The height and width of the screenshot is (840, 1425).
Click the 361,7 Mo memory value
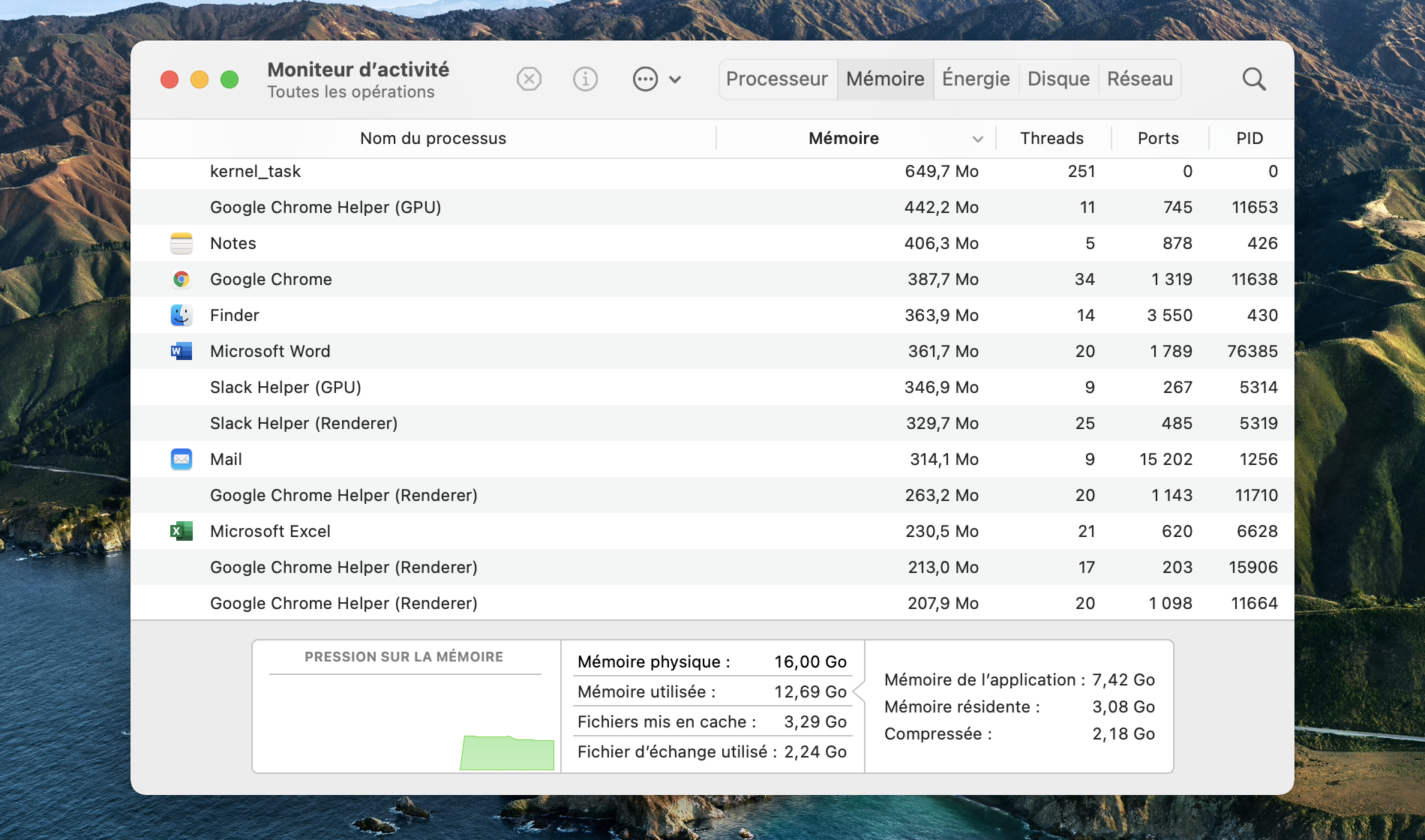coord(943,351)
